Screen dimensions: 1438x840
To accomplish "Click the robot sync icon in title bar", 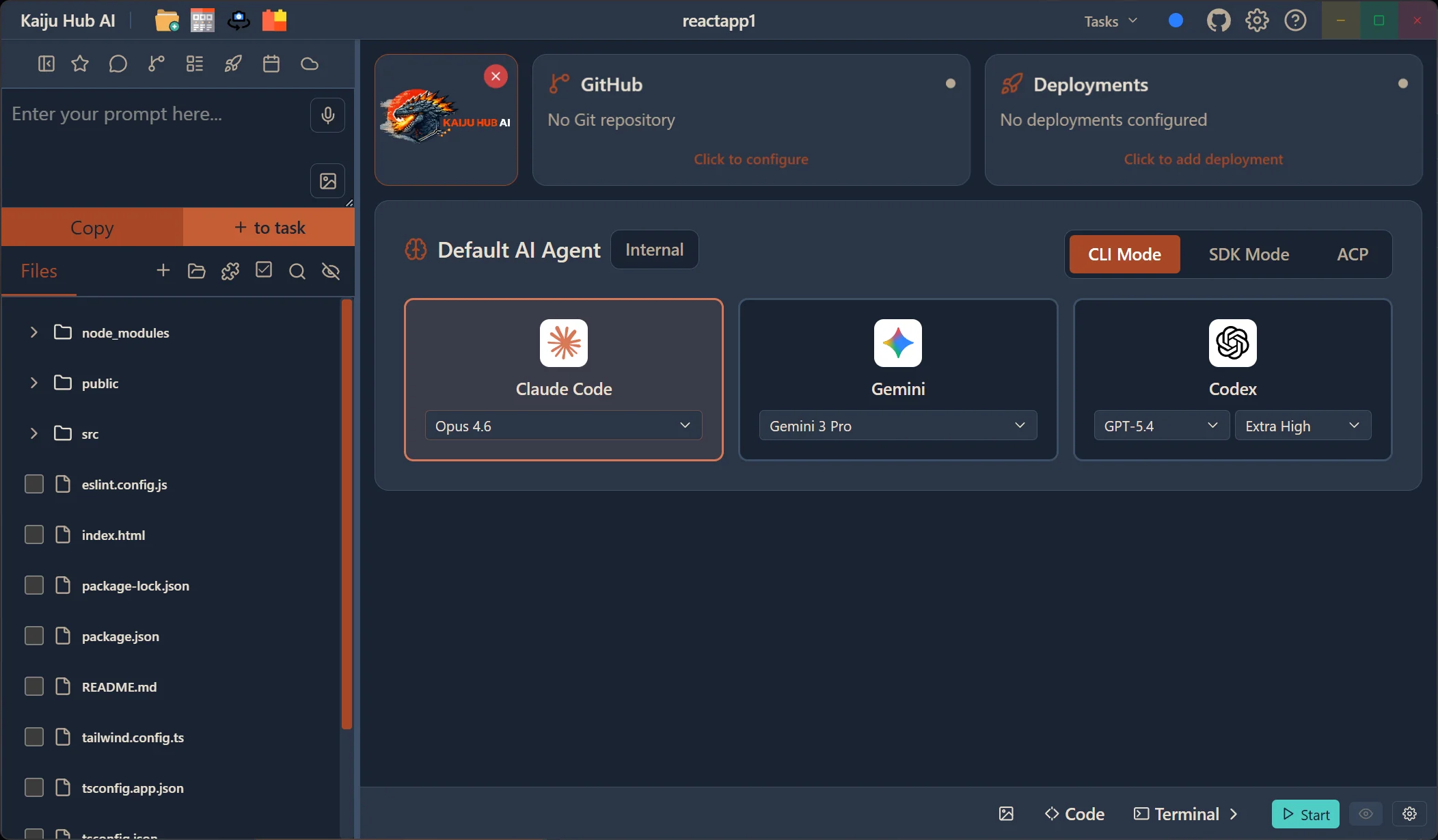I will tap(239, 21).
